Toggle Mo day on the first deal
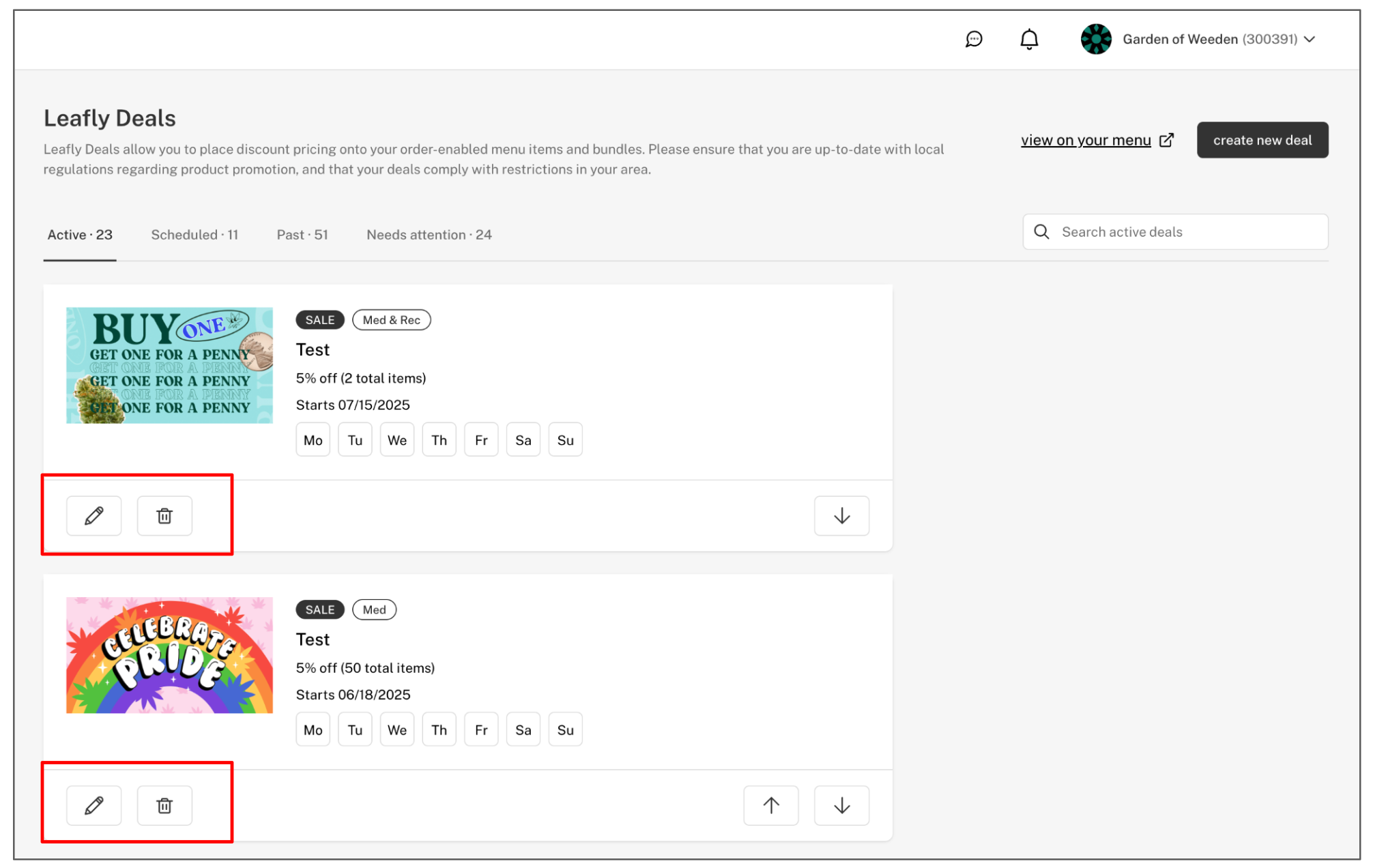 pos(313,440)
